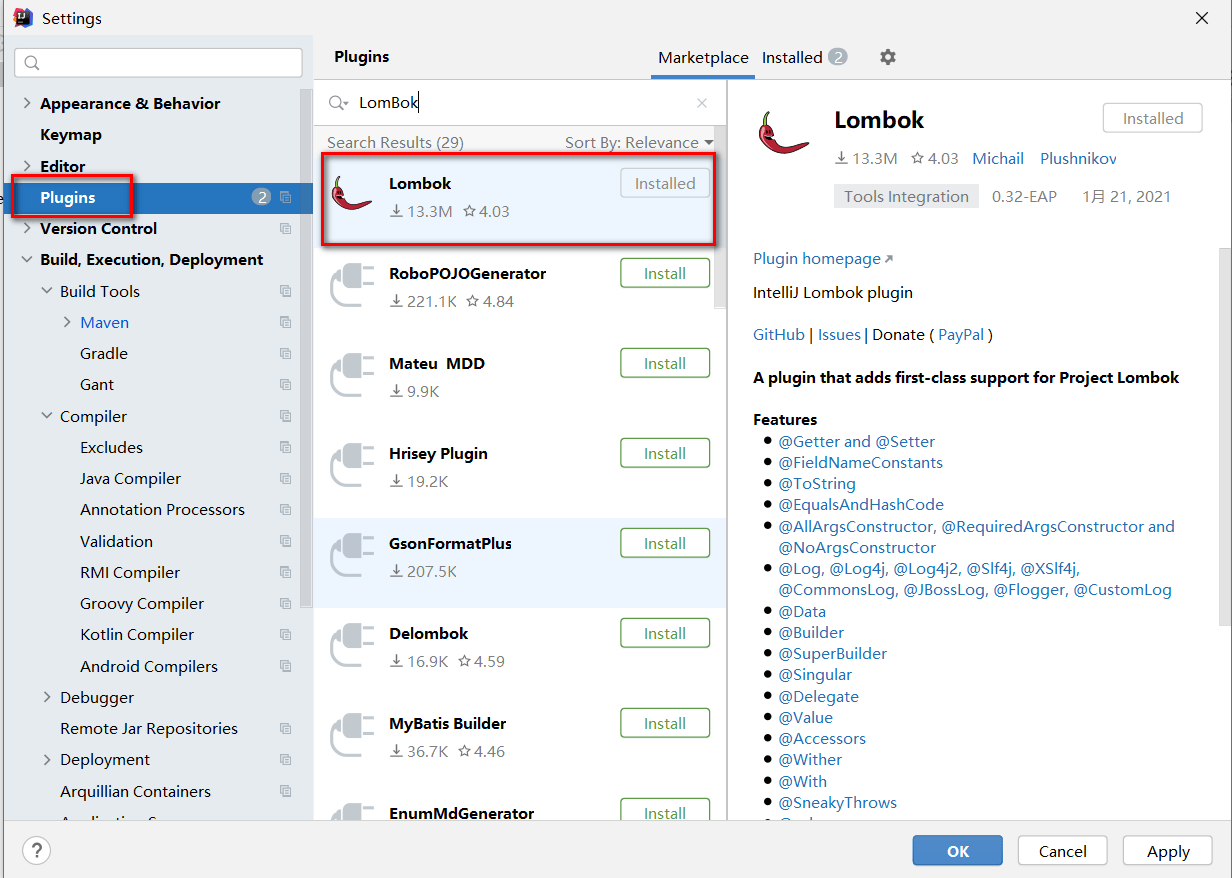The image size is (1232, 878).
Task: Click the Apply button
Action: click(1168, 851)
